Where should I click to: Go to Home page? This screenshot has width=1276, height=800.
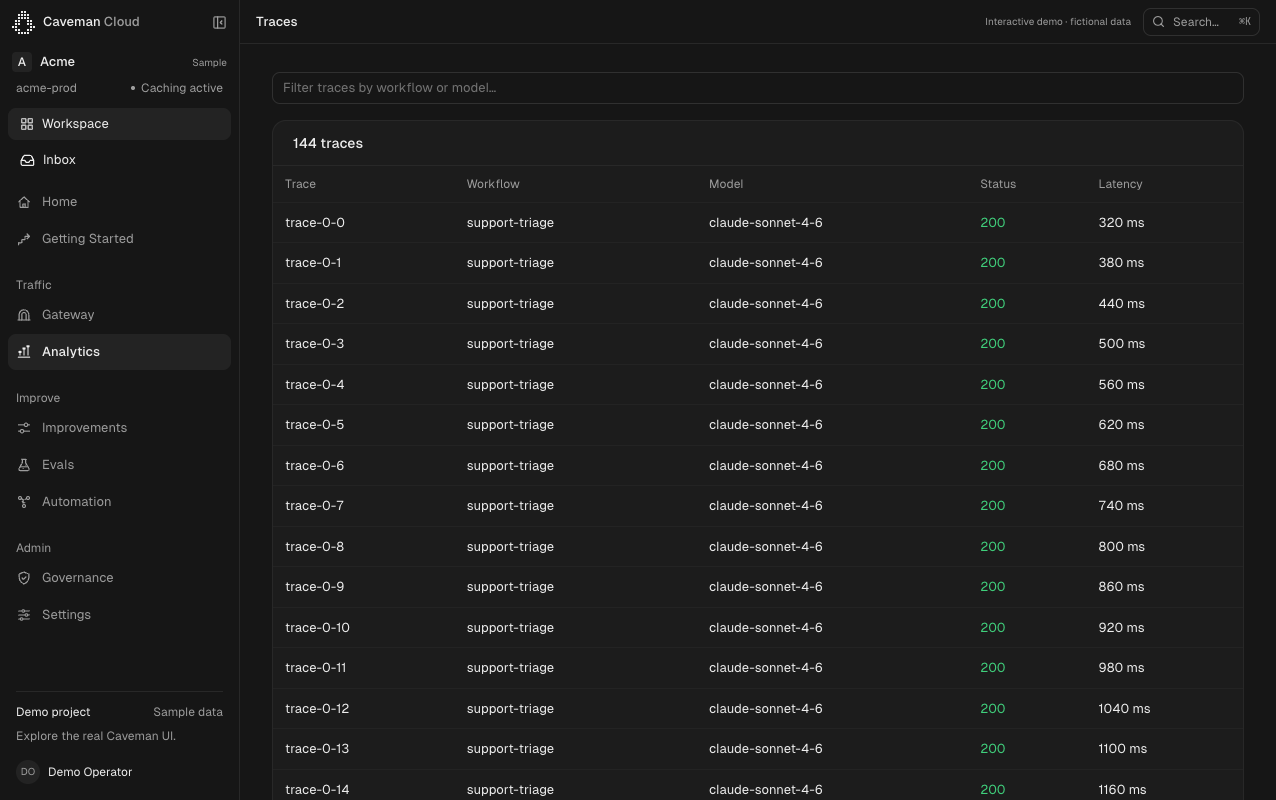coord(119,202)
